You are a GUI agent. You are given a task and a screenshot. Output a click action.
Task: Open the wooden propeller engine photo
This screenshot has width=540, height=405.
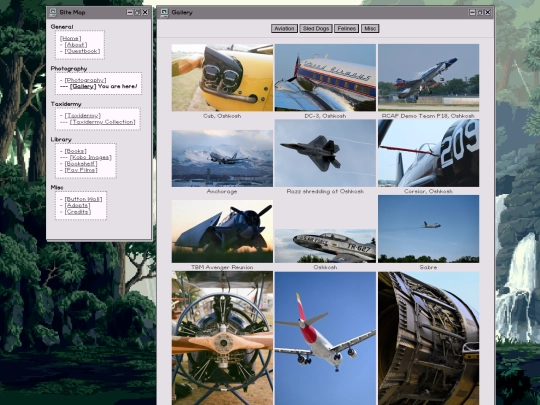point(222,338)
